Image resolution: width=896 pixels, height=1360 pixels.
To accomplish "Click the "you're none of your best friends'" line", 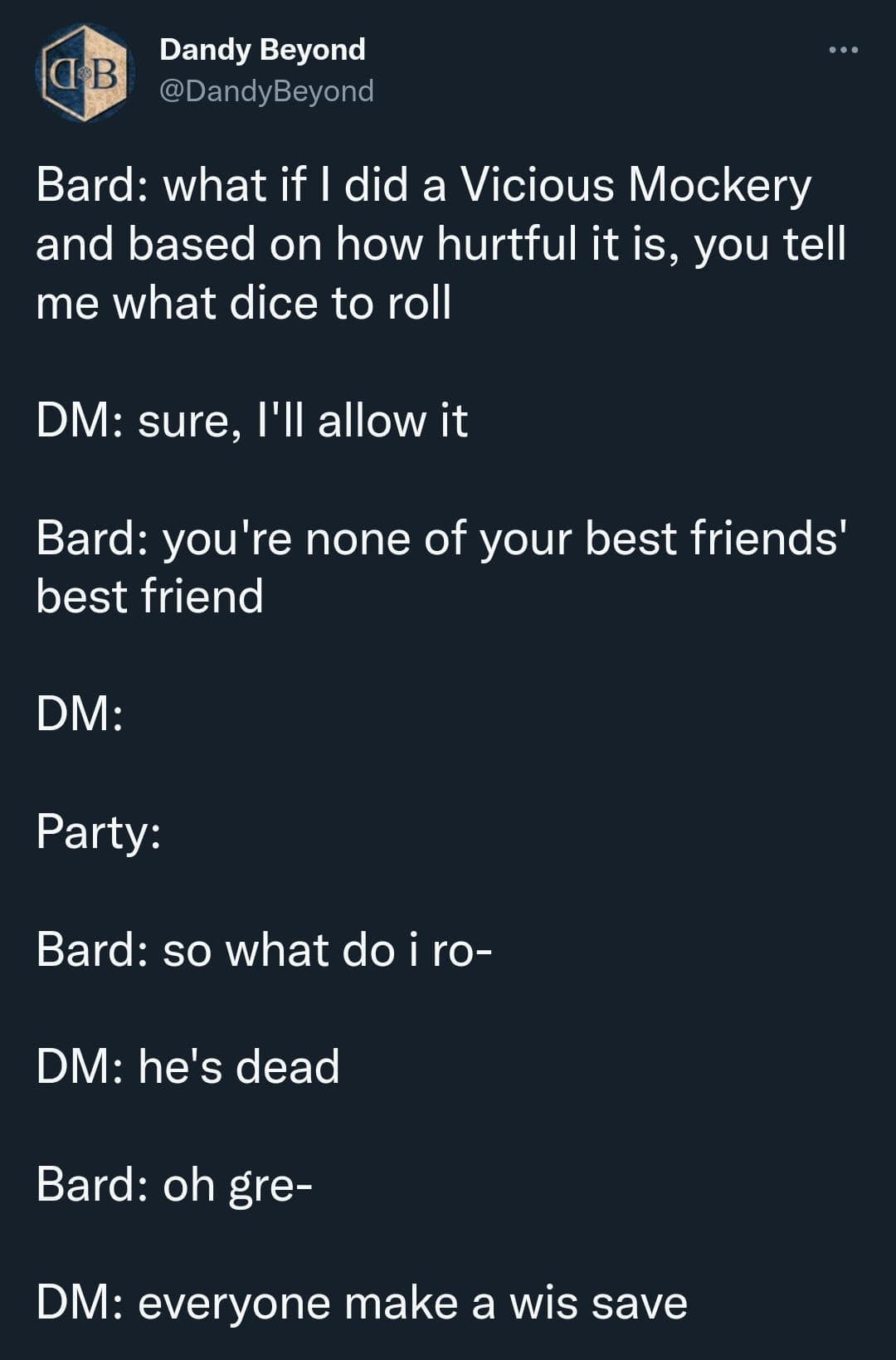I will click(x=440, y=539).
